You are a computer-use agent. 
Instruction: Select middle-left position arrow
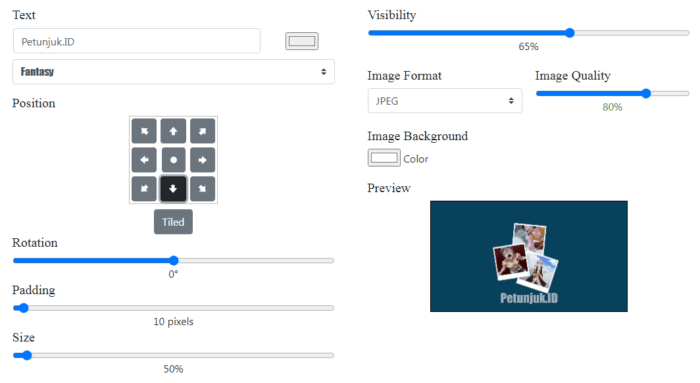[x=144, y=160]
